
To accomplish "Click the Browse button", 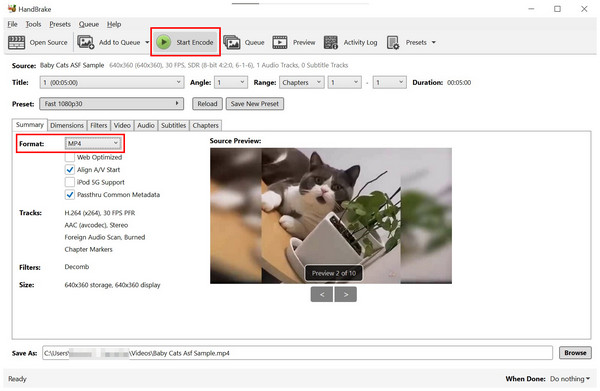I will (575, 353).
